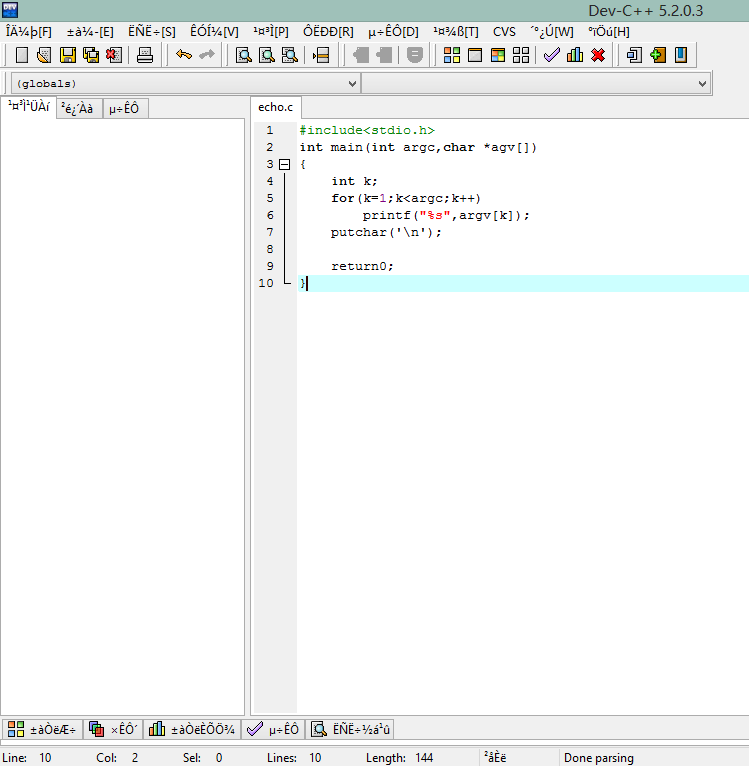749x766 pixels.
Task: Click the green plus add-file icon
Action: [658, 55]
